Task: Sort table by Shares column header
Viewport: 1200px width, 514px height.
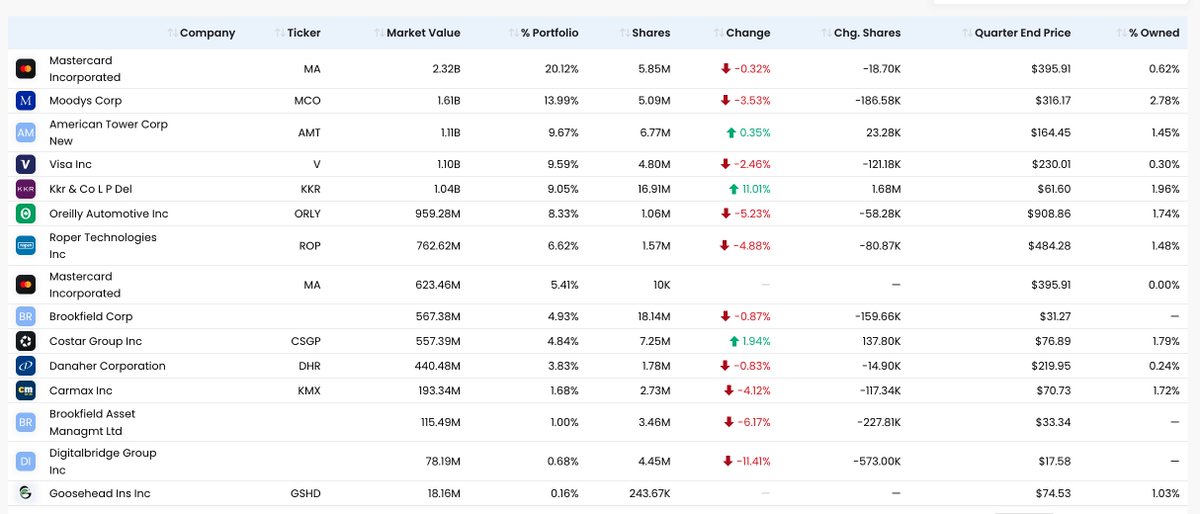Action: (x=644, y=33)
